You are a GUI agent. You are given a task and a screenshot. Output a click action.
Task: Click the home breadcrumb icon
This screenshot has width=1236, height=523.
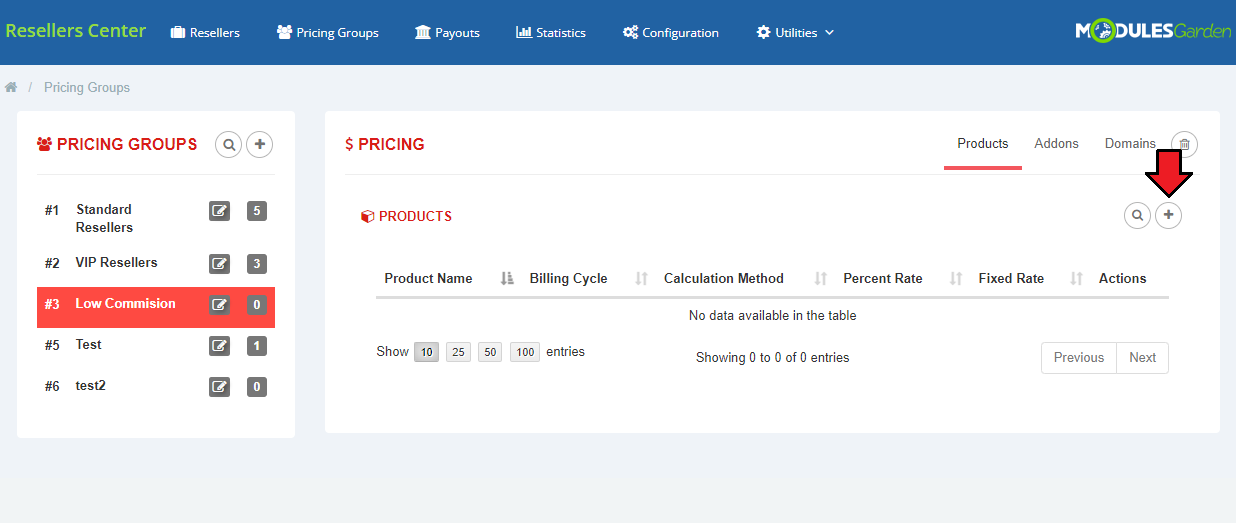11,88
